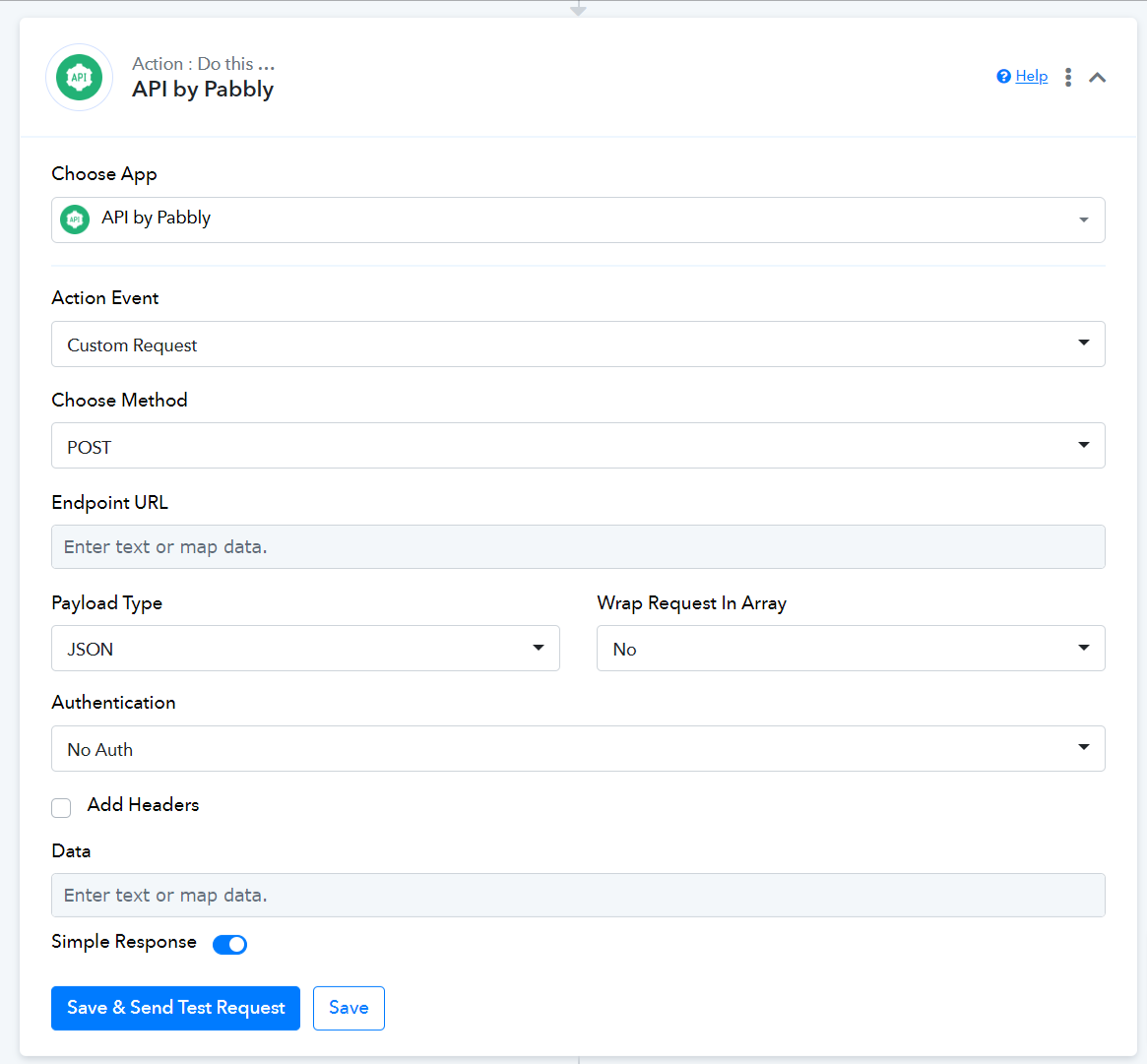This screenshot has width=1147, height=1064.
Task: Click the Simple Response label
Action: coord(124,942)
